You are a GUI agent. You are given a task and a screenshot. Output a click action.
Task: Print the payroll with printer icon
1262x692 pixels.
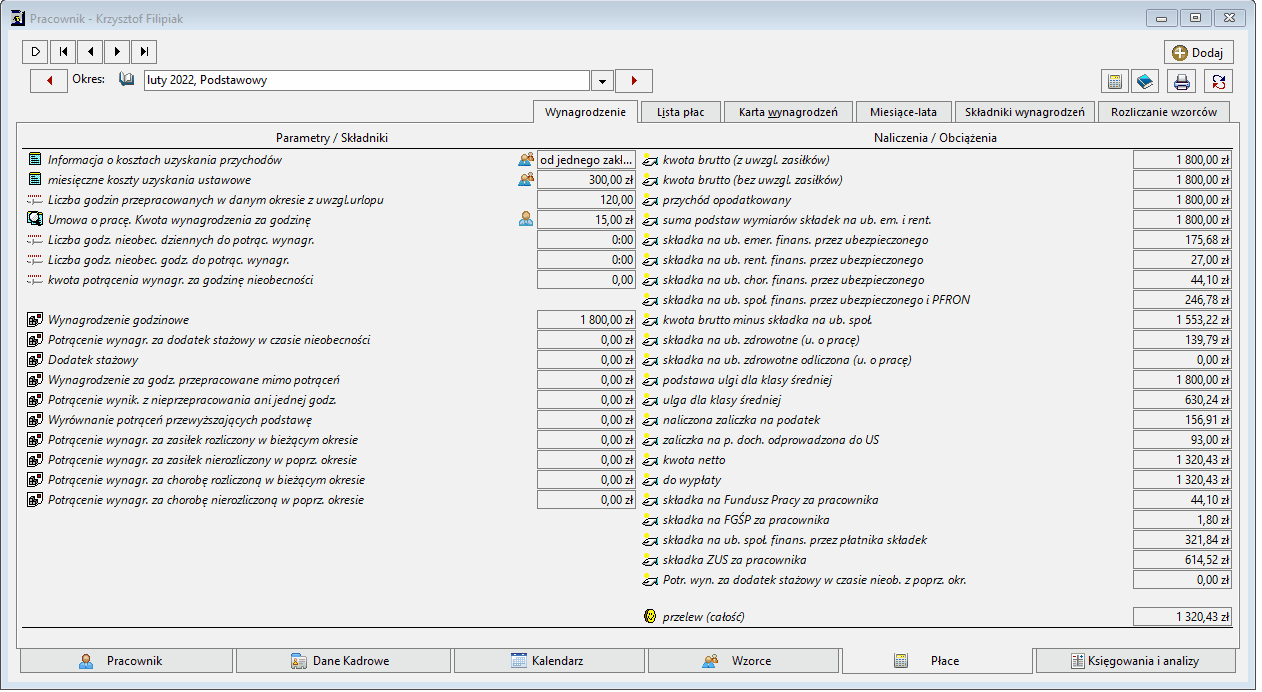point(1183,81)
